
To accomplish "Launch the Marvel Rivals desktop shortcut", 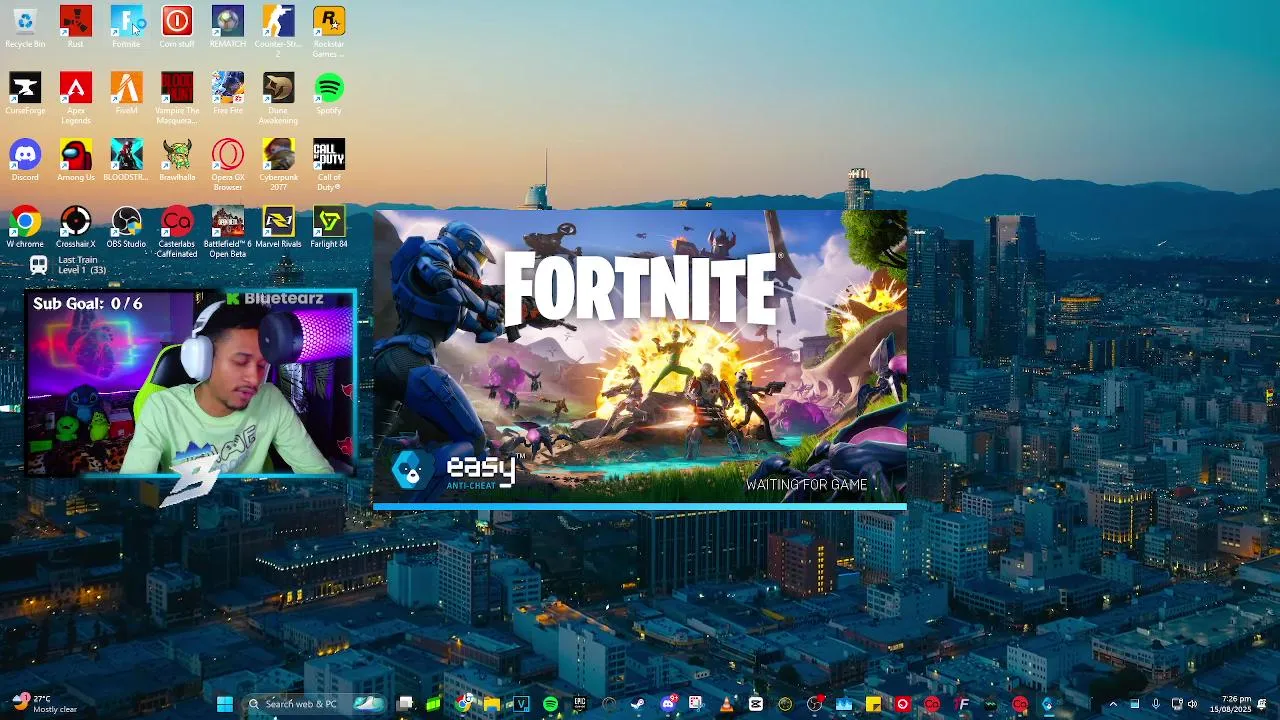I will 278,227.
